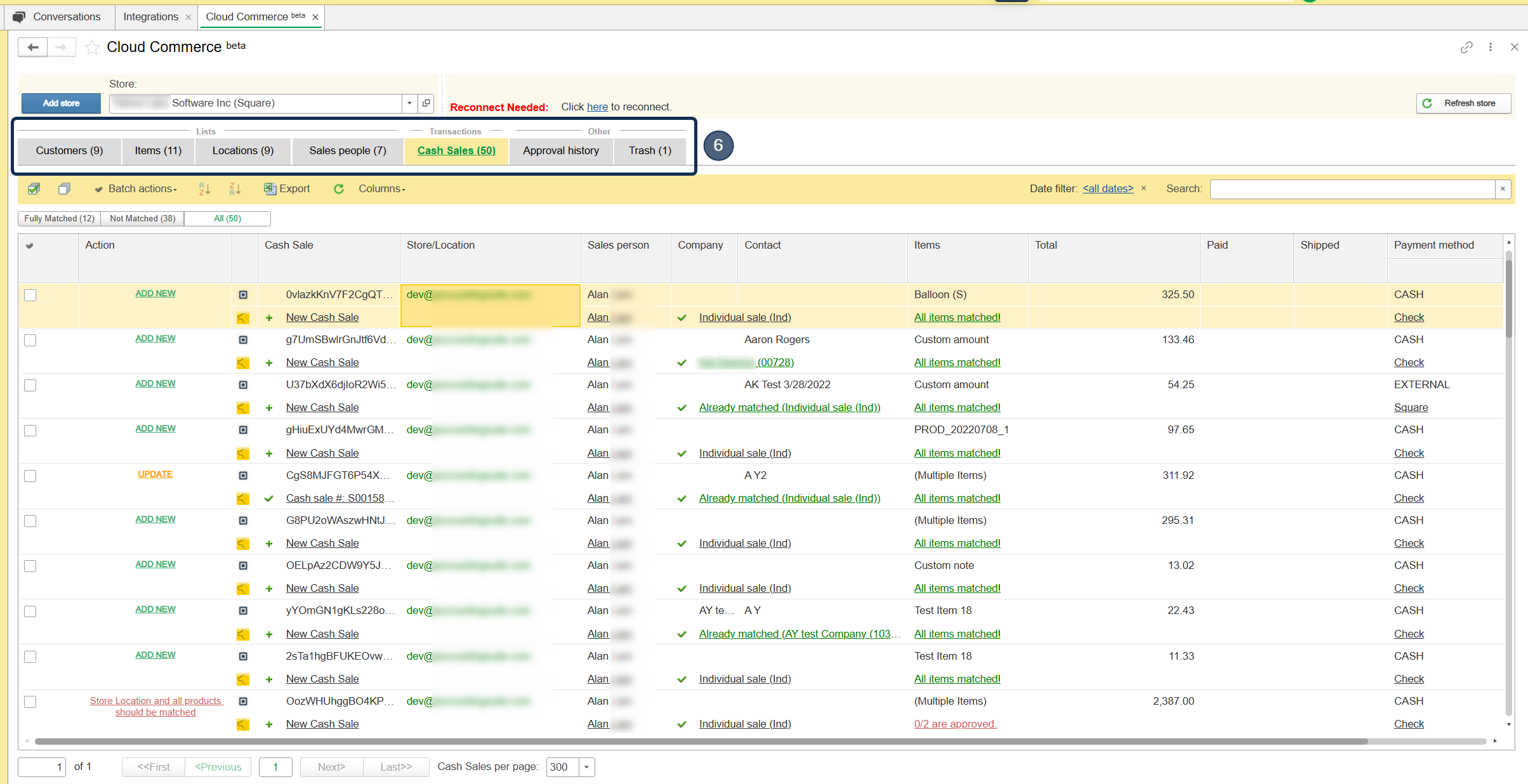The height and width of the screenshot is (784, 1528).
Task: Select checkbox for the 2,387.00 sale row
Action: pos(30,702)
